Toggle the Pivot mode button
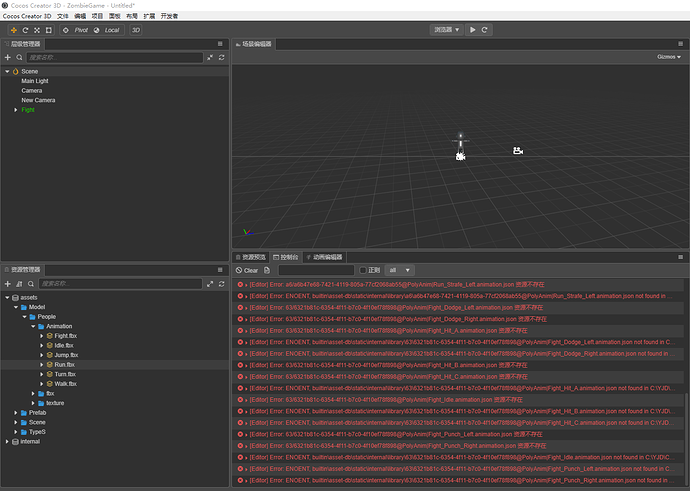690x491 pixels. click(75, 30)
